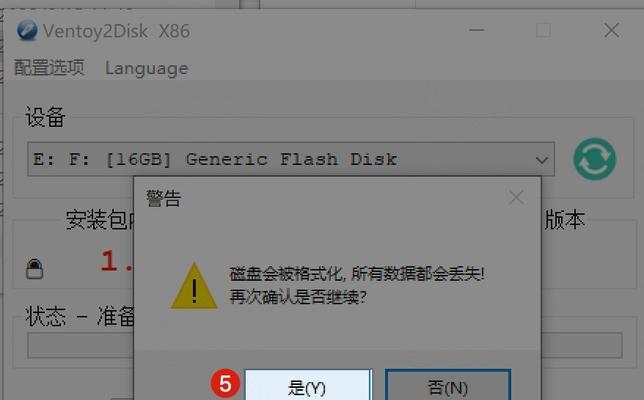Minimize the Ventoy2Disk window
644x400 pixels.
coord(476,30)
